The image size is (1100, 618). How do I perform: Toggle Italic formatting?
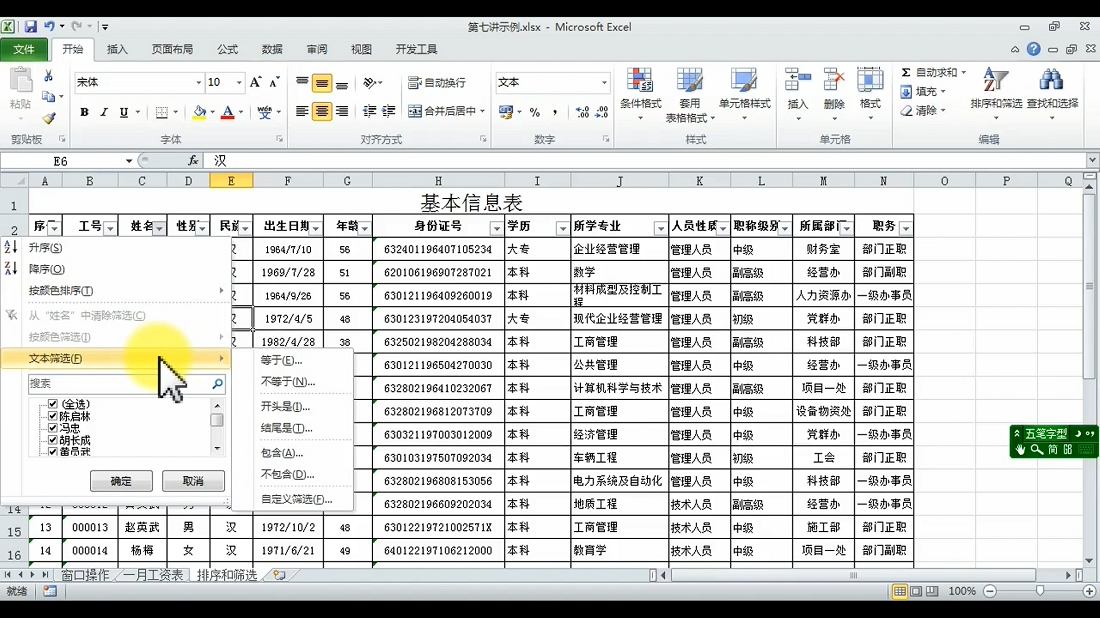(104, 112)
